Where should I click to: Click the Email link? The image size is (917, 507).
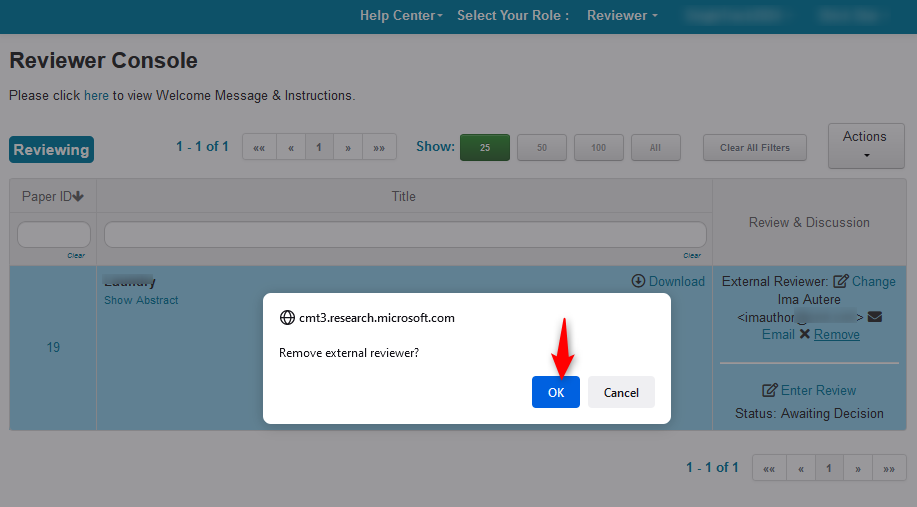[x=778, y=334]
